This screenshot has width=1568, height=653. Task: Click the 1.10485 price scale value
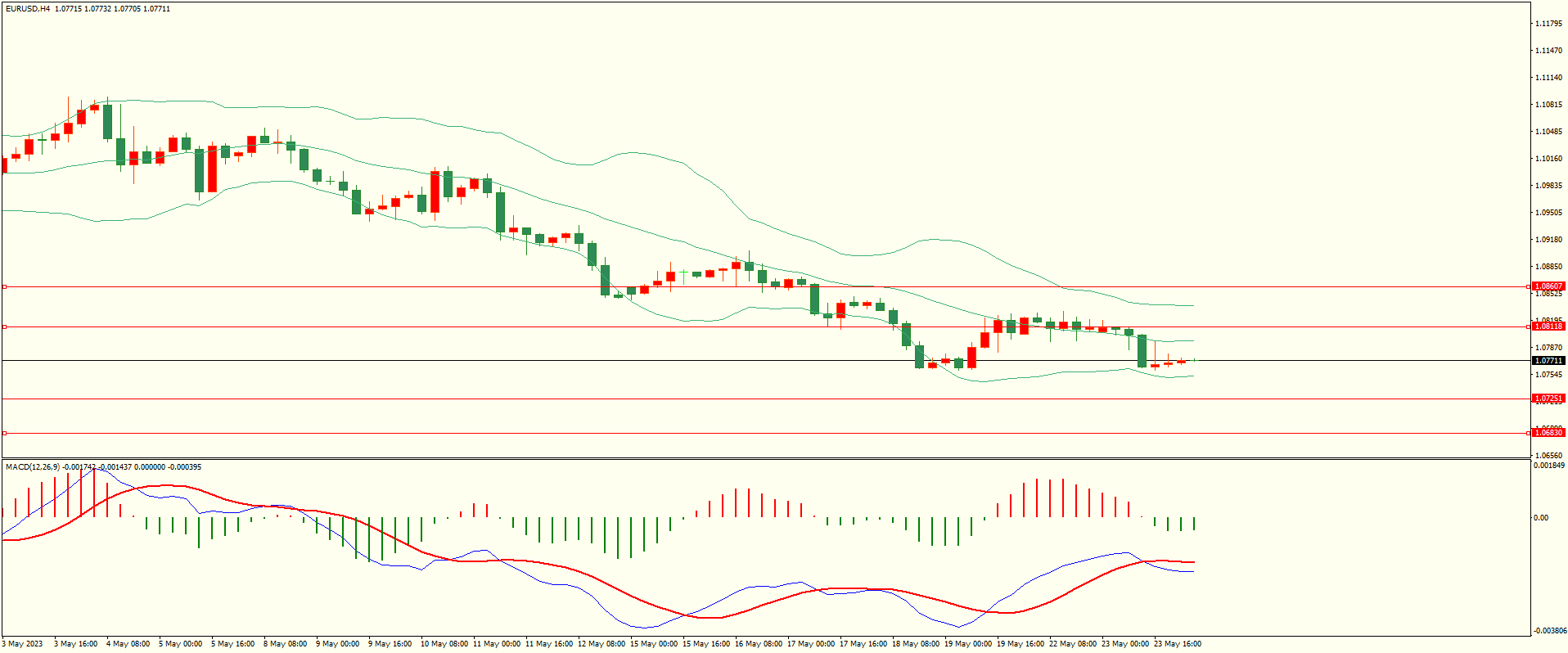pos(1549,131)
